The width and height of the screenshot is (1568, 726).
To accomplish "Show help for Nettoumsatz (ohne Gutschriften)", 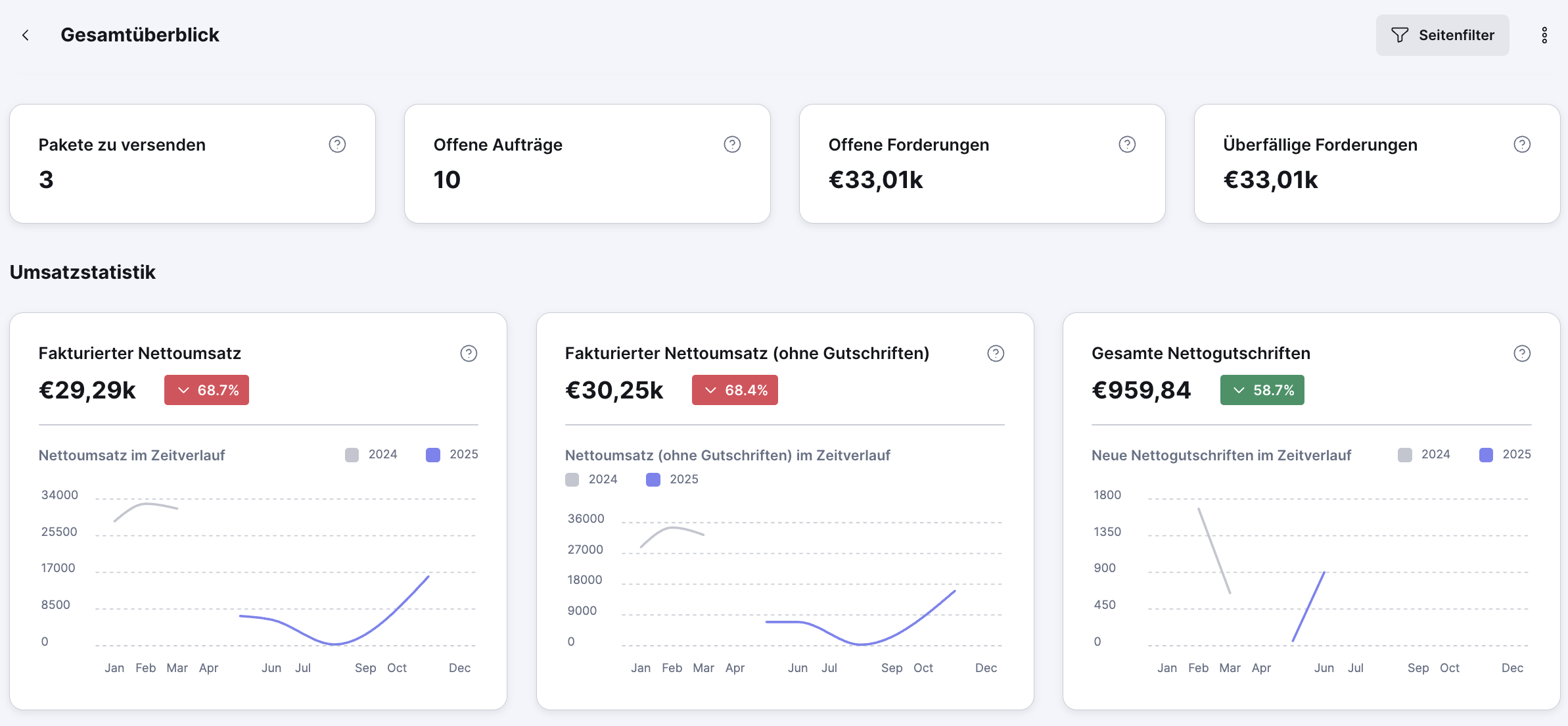I will point(996,354).
